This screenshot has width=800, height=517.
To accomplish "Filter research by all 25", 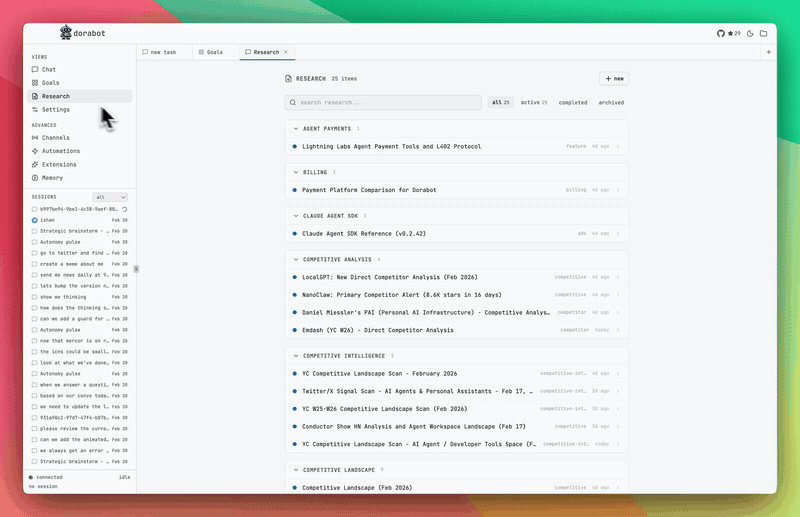I will click(x=501, y=103).
